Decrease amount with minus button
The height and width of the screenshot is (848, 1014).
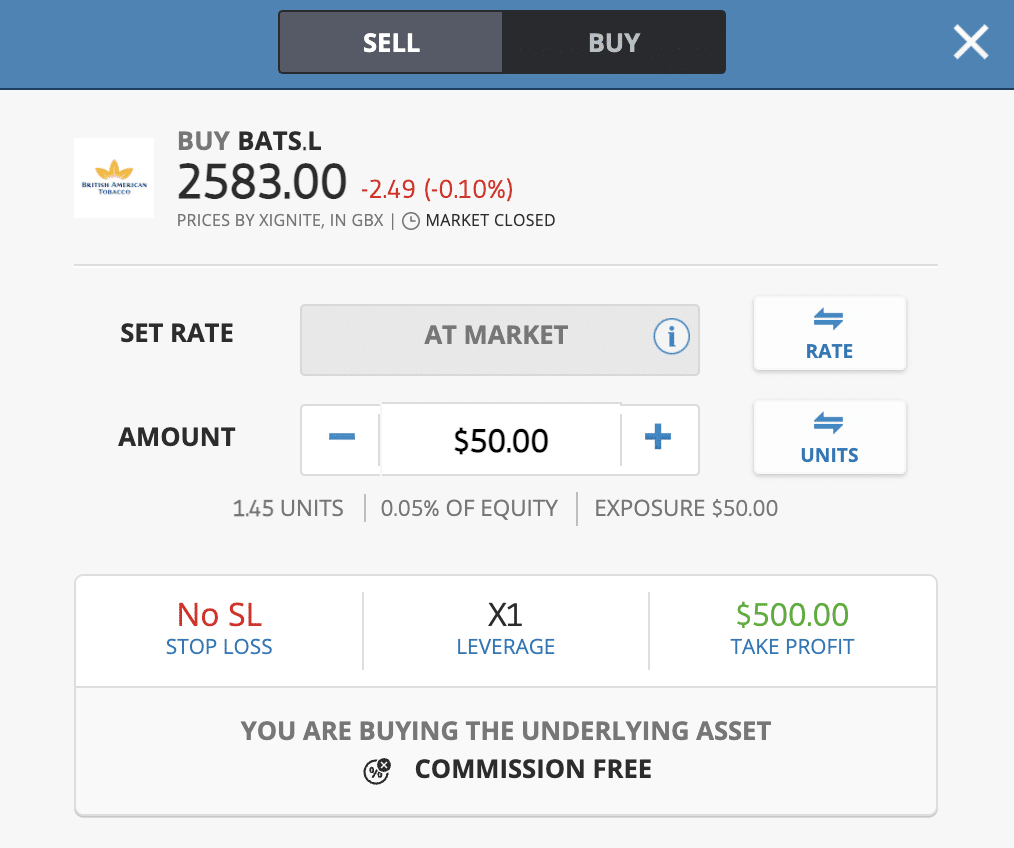coord(341,437)
